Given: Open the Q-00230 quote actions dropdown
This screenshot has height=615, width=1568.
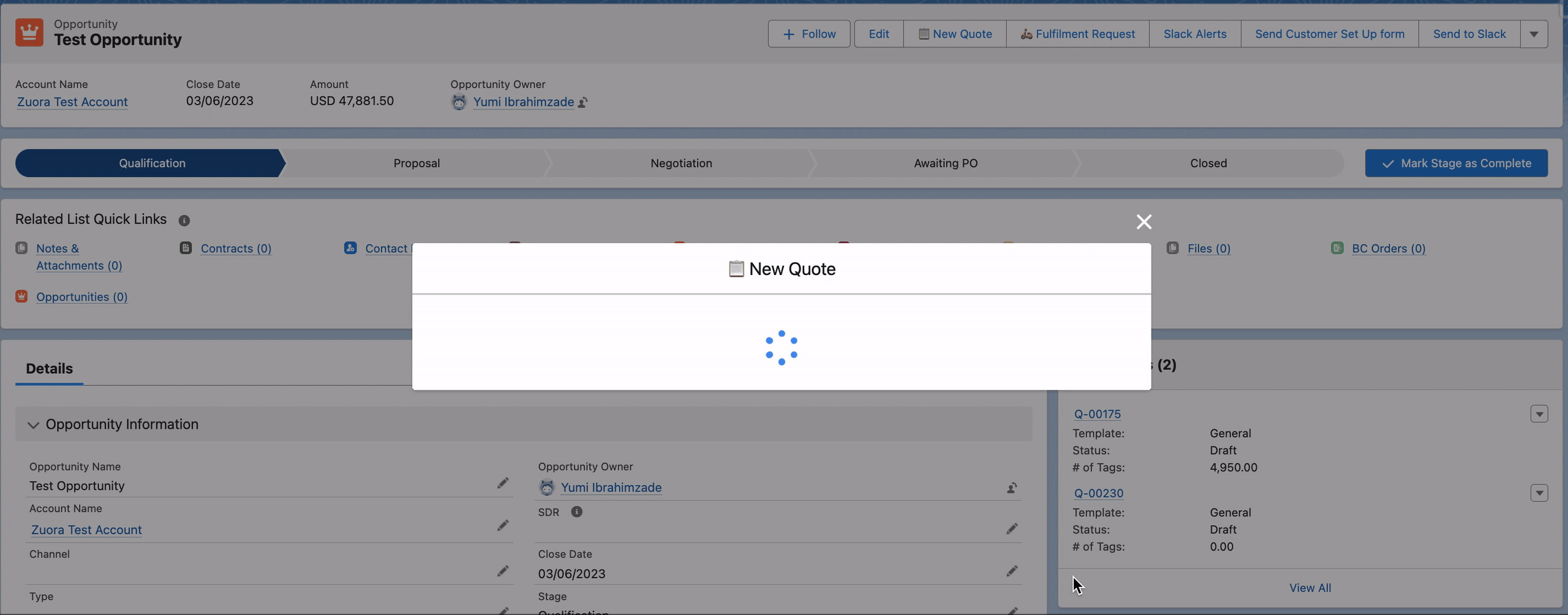Looking at the screenshot, I should tap(1540, 492).
